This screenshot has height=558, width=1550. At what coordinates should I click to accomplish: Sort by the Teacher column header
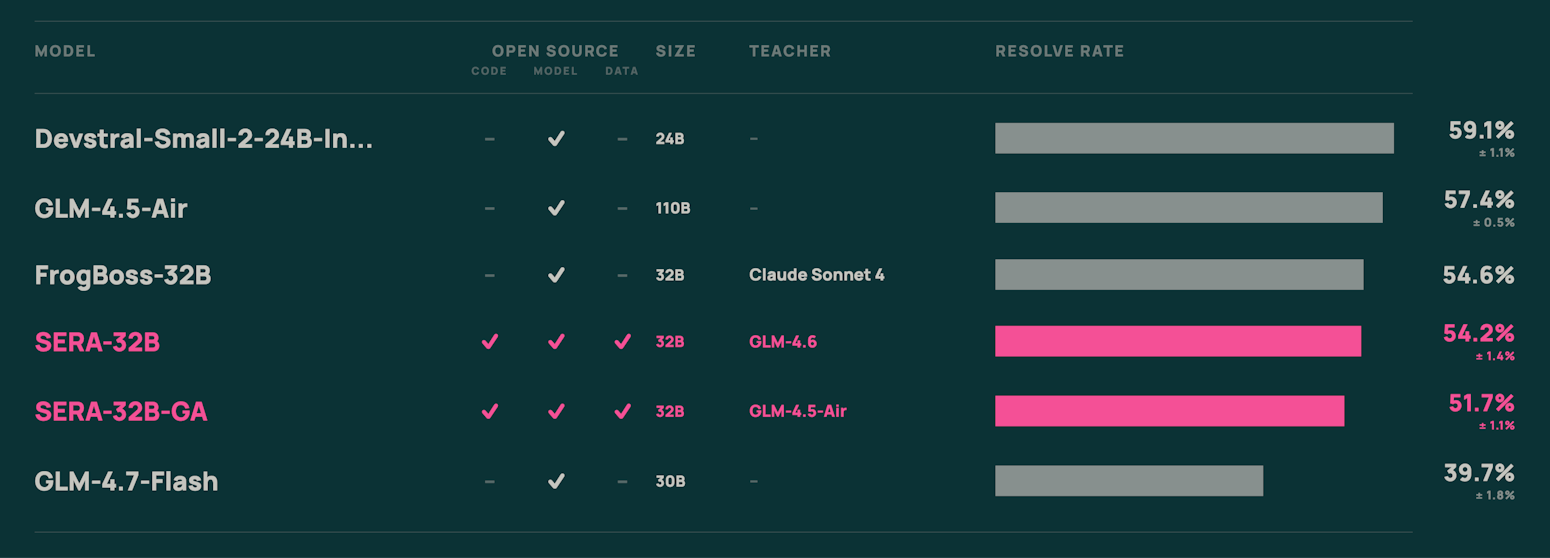789,51
